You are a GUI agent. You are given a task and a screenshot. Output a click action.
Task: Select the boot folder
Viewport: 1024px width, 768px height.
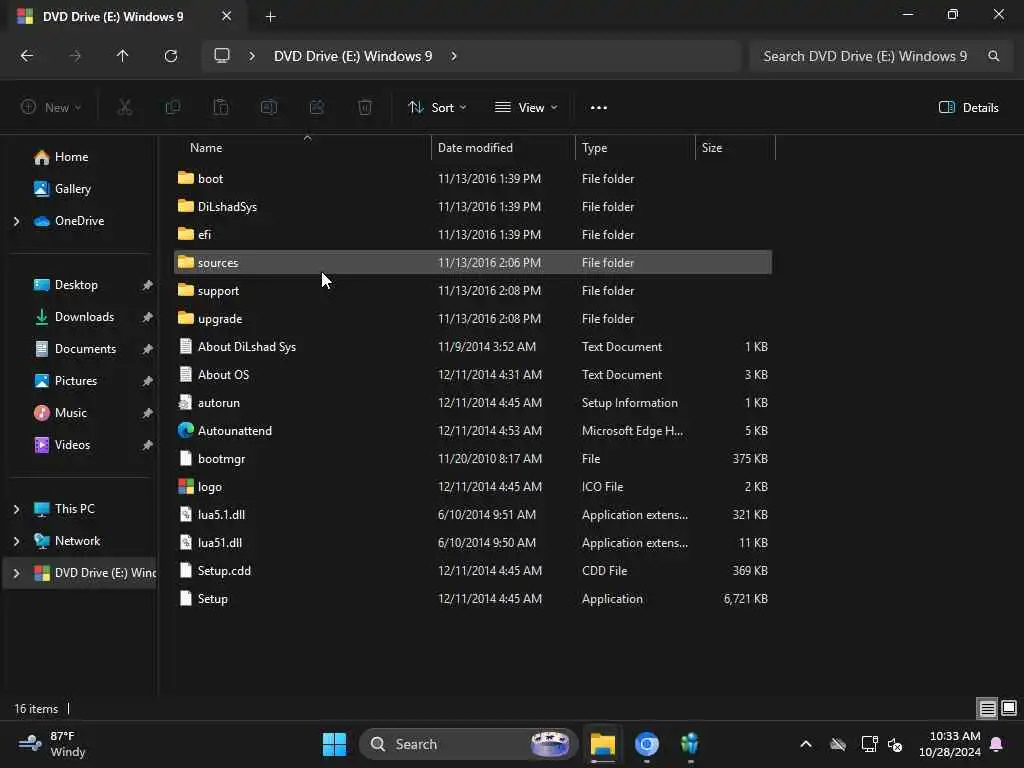tap(473, 179)
